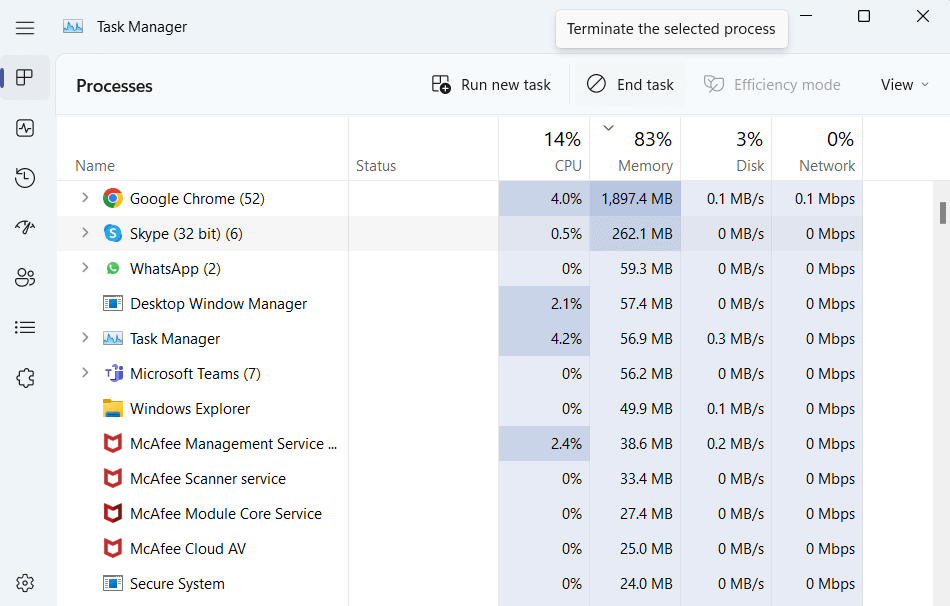950x606 pixels.
Task: Open the View dropdown menu
Action: (x=905, y=85)
